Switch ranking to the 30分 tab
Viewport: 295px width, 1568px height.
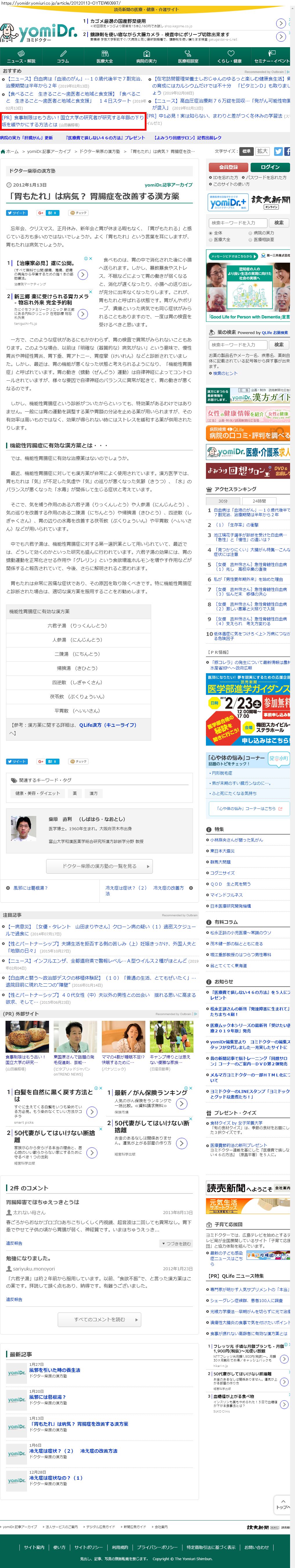[223, 501]
